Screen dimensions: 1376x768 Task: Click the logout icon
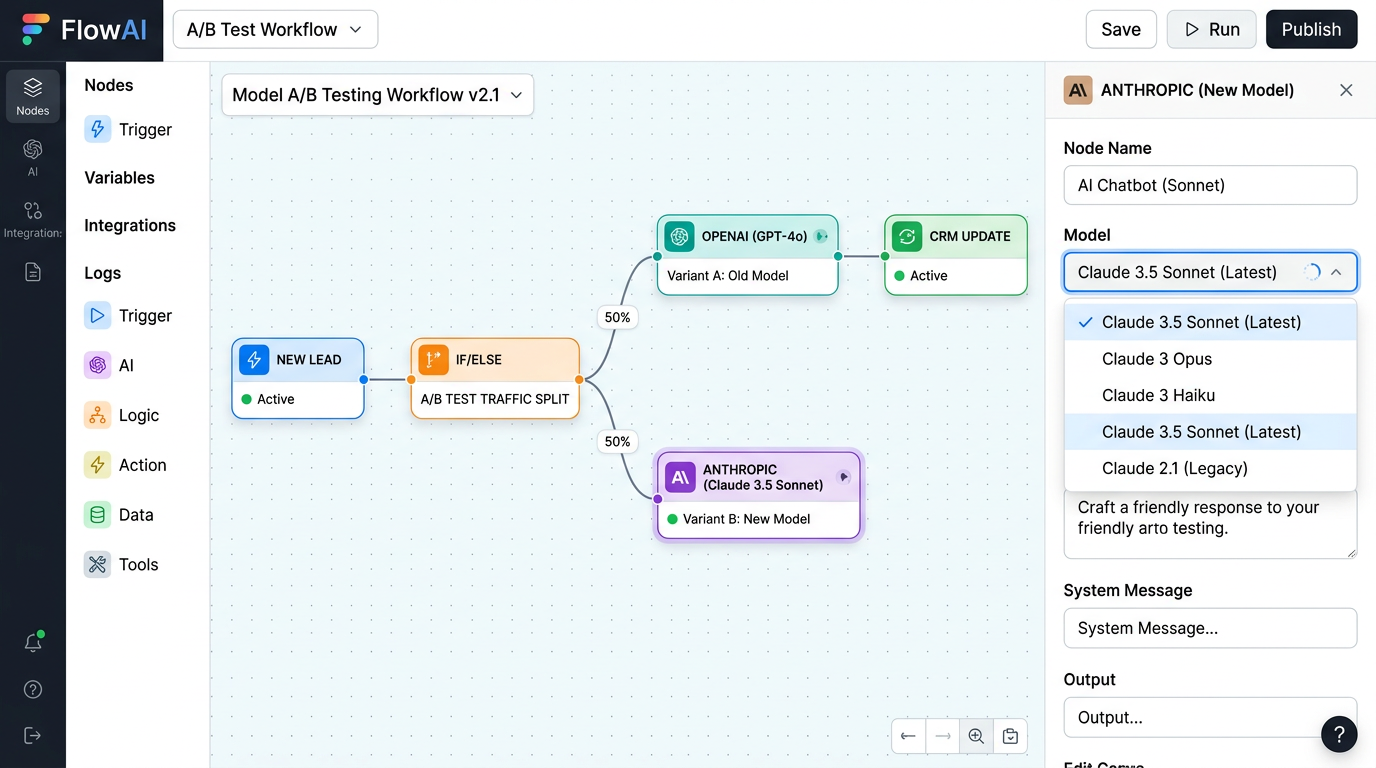tap(33, 736)
